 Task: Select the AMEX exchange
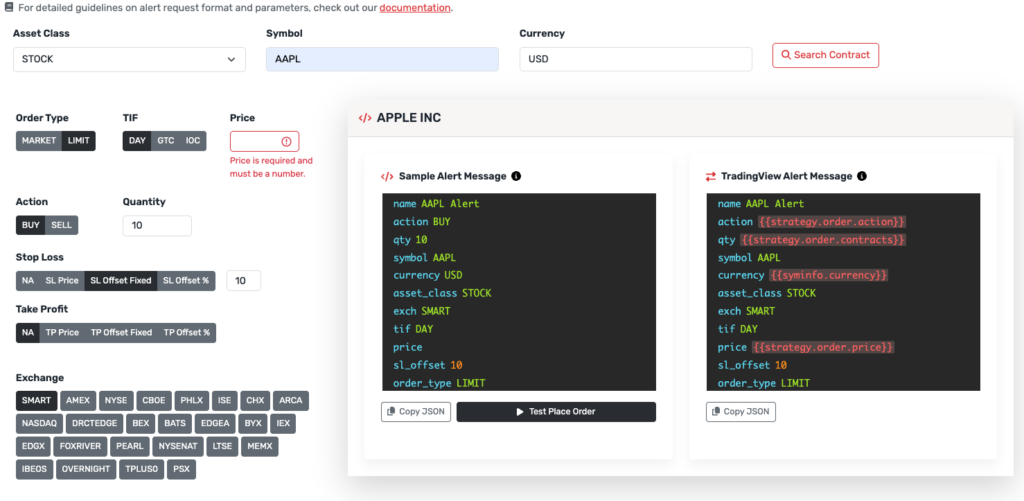[x=78, y=400]
